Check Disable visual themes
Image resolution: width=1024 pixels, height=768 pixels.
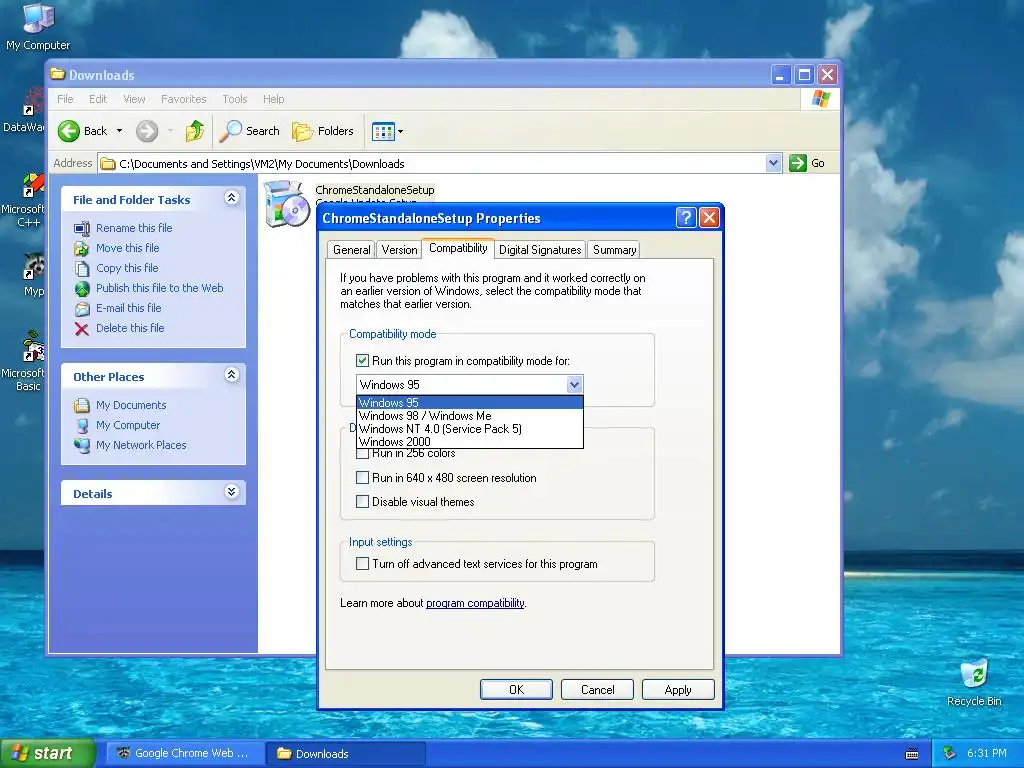(x=362, y=502)
